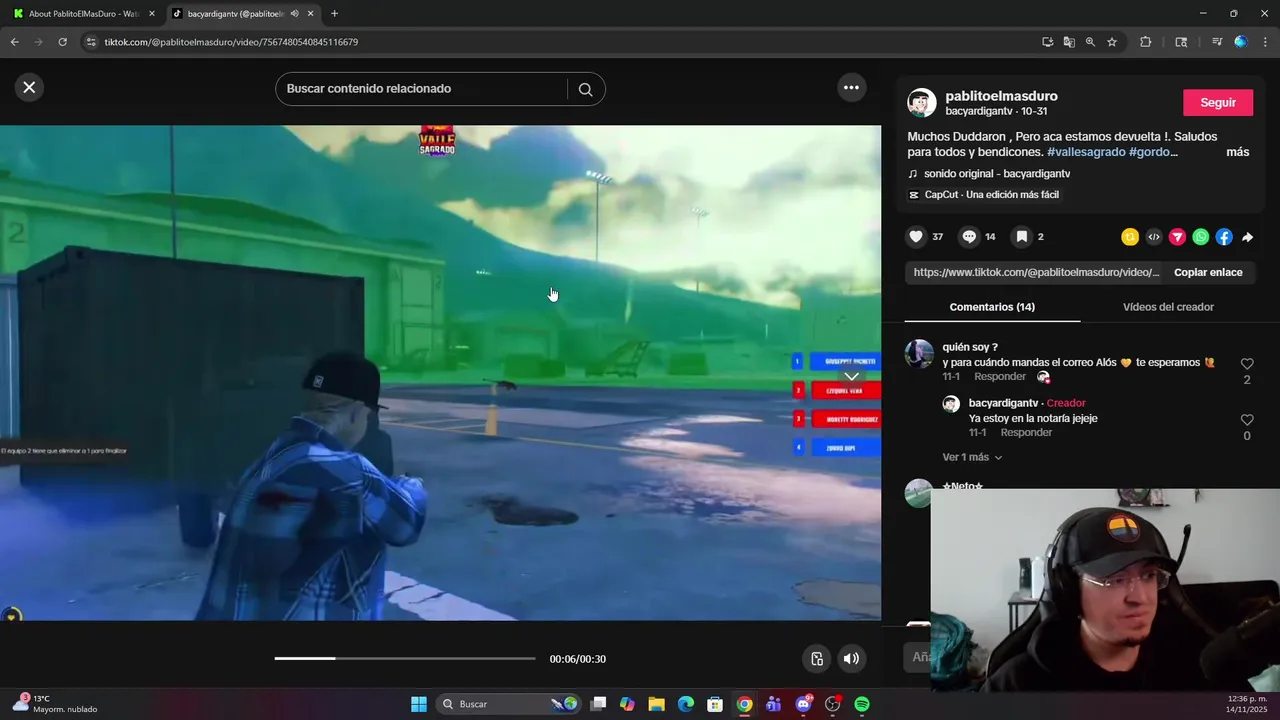The image size is (1280, 720).
Task: Go to next video with down chevron
Action: [x=851, y=377]
